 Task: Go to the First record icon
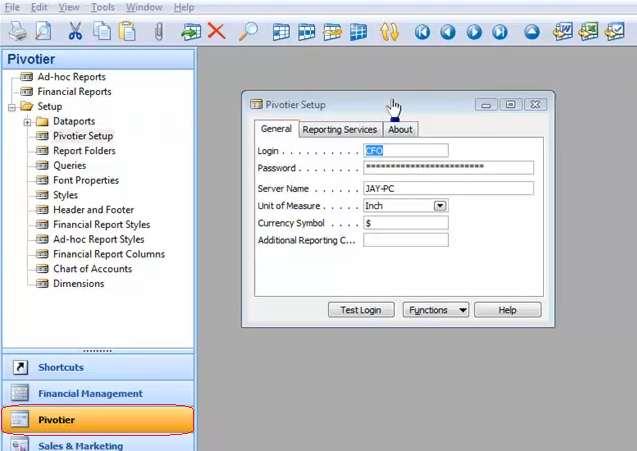[x=422, y=32]
